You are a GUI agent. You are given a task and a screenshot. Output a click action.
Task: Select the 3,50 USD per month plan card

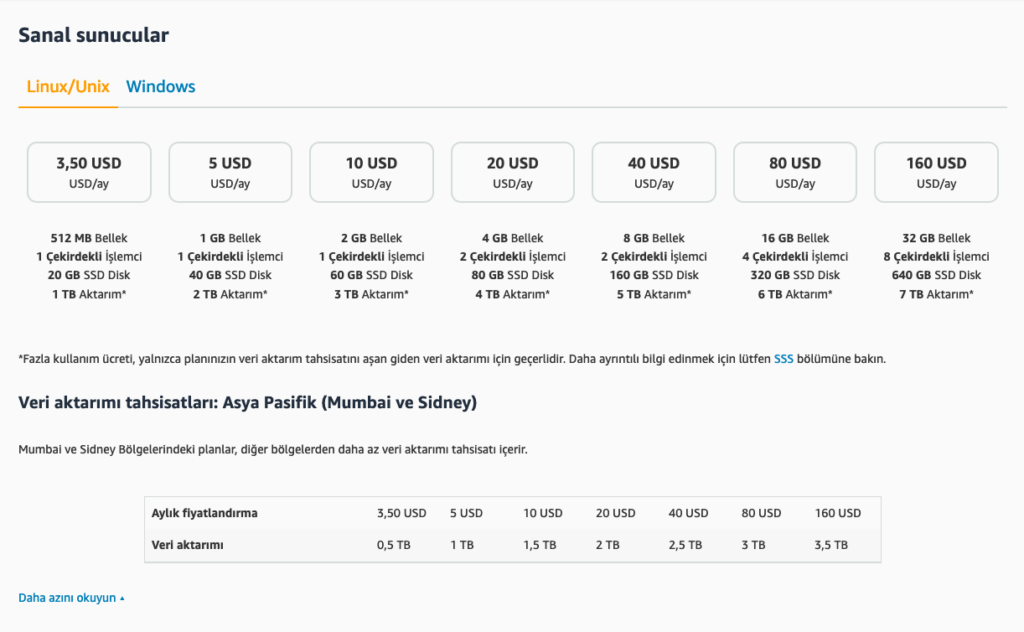(89, 172)
